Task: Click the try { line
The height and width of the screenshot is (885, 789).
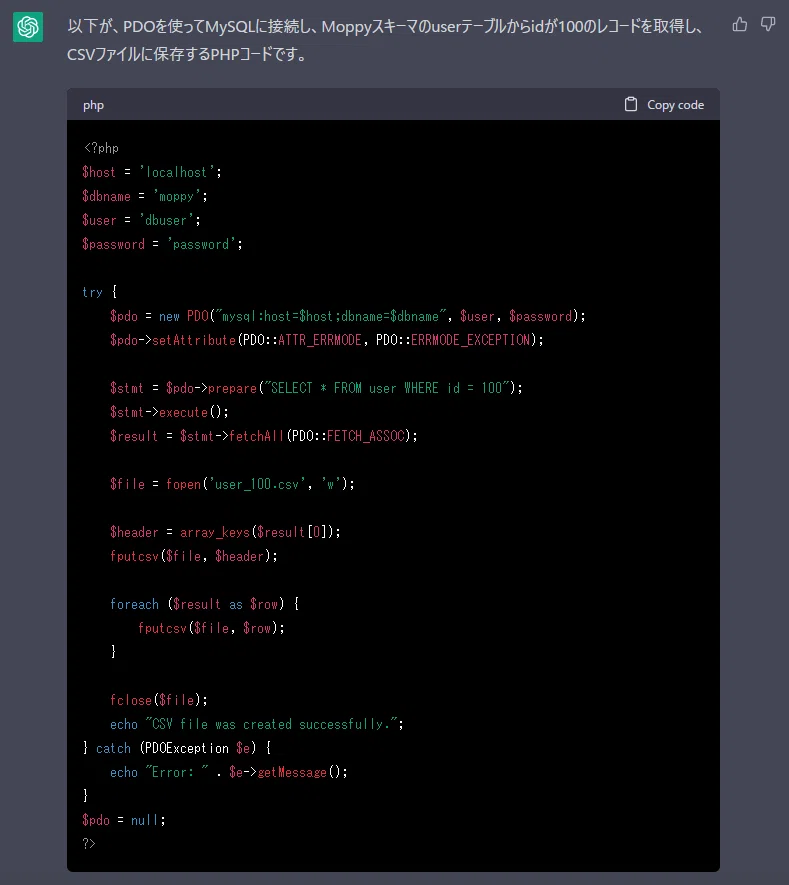Action: [x=100, y=292]
